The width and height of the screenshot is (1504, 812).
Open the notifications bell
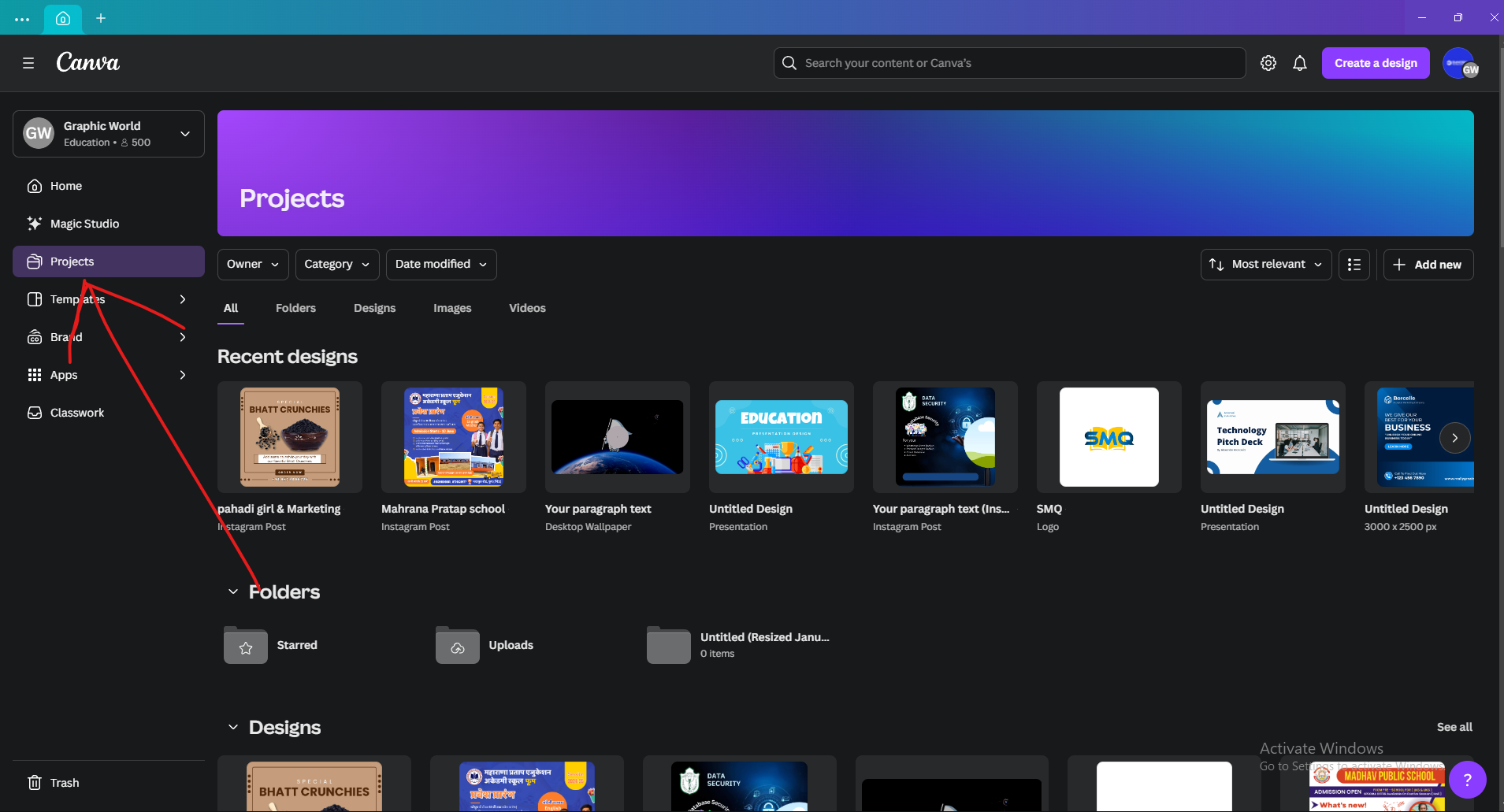click(1300, 63)
